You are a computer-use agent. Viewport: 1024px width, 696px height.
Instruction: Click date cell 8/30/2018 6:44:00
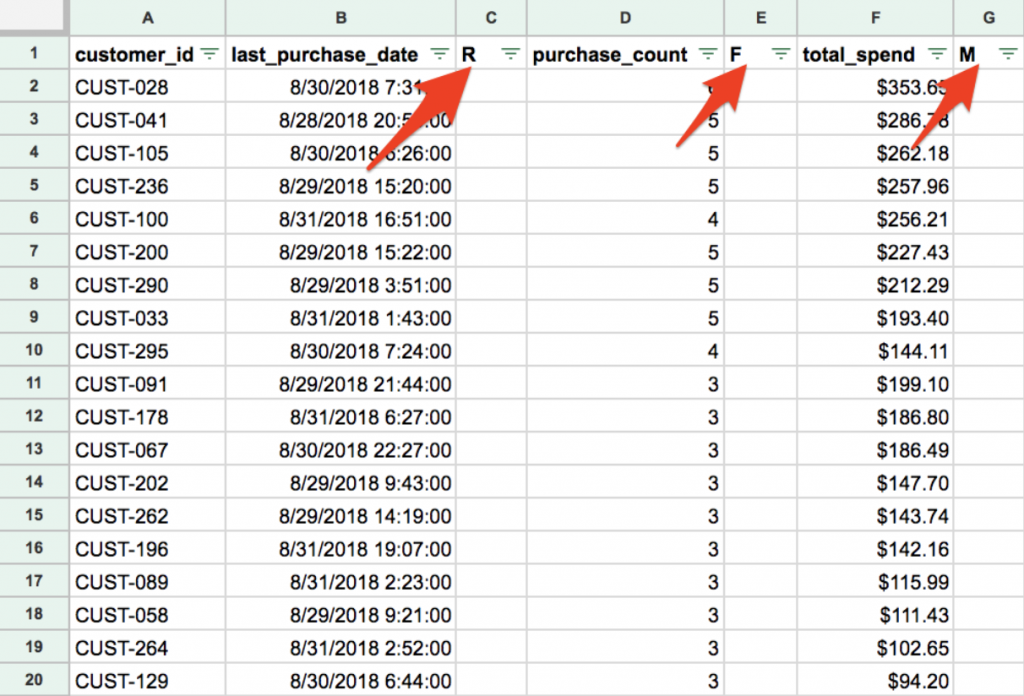[x=341, y=680]
